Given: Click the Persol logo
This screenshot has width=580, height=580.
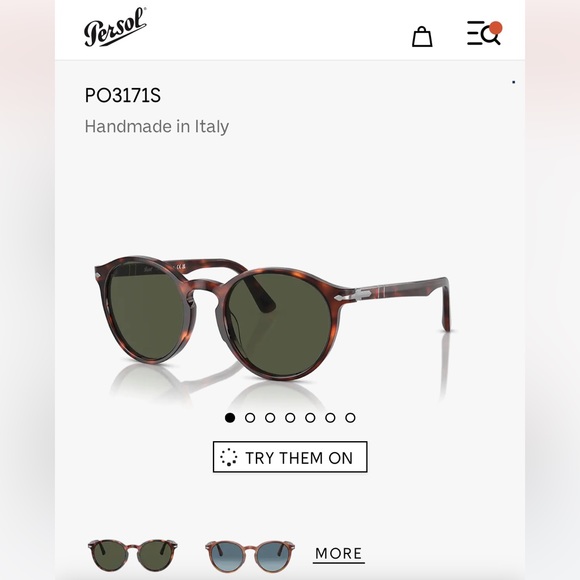Looking at the screenshot, I should coord(115,27).
